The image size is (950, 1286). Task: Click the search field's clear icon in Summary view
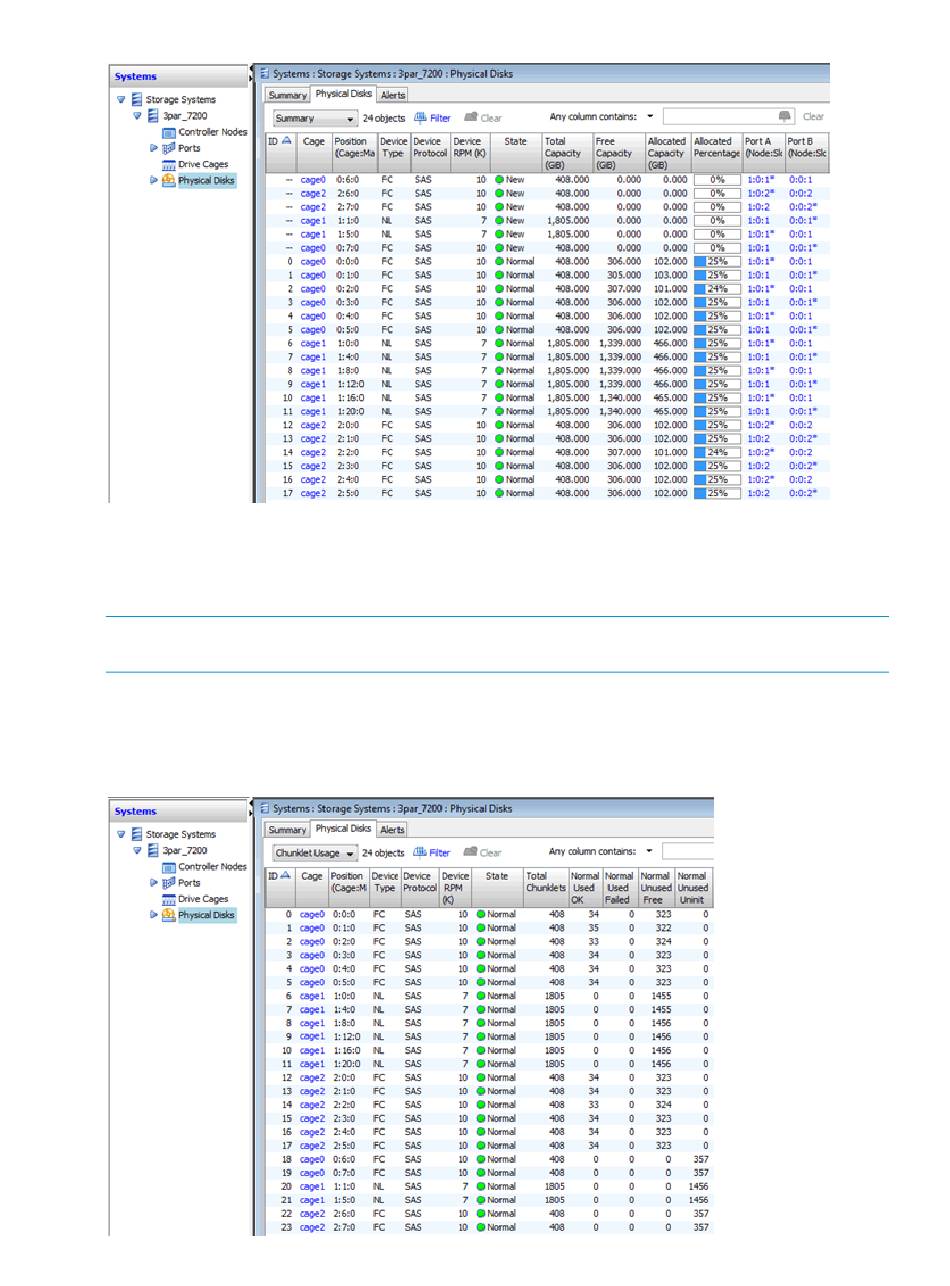coord(785,116)
